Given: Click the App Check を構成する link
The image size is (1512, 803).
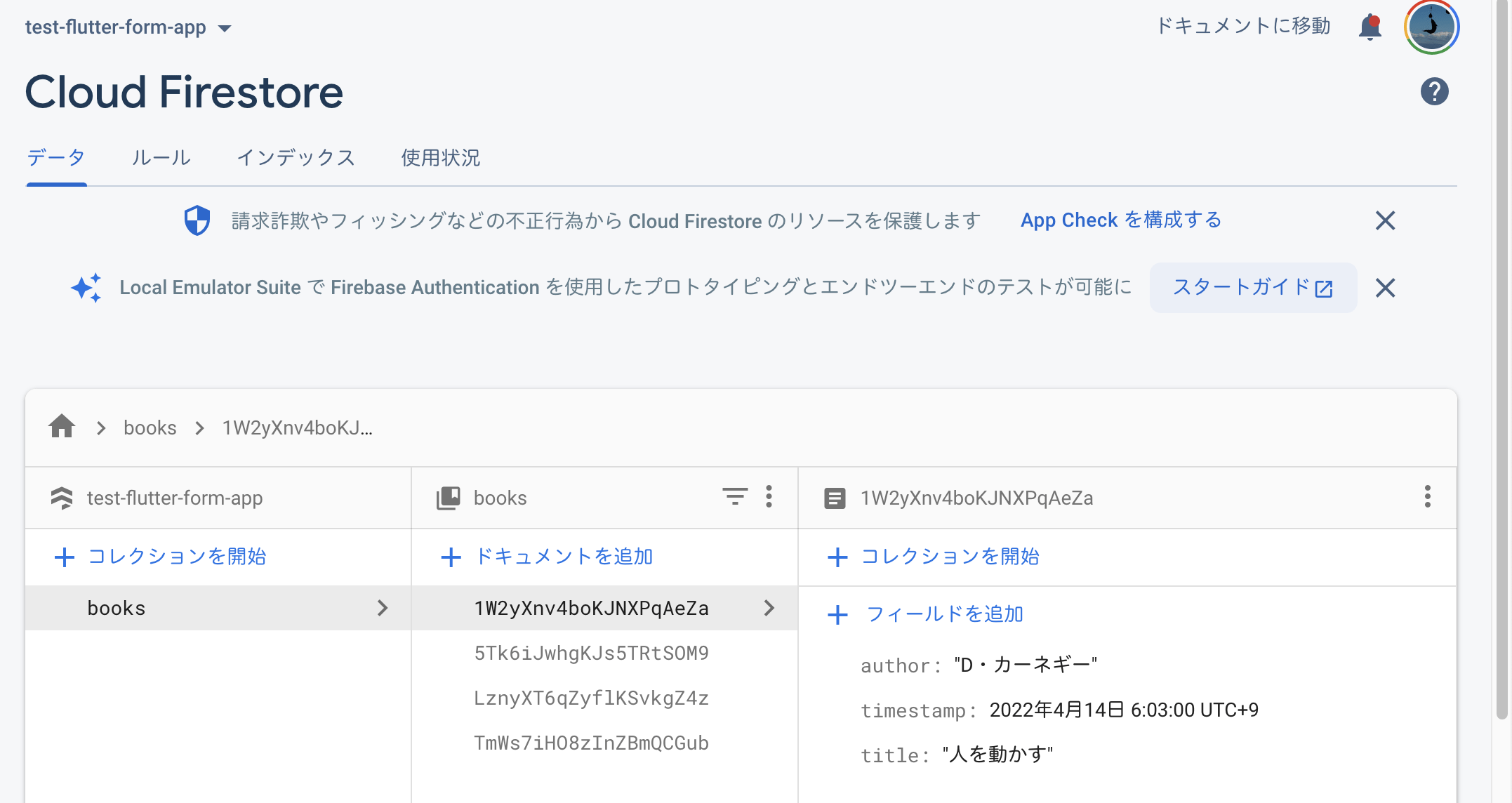Looking at the screenshot, I should 1121,220.
